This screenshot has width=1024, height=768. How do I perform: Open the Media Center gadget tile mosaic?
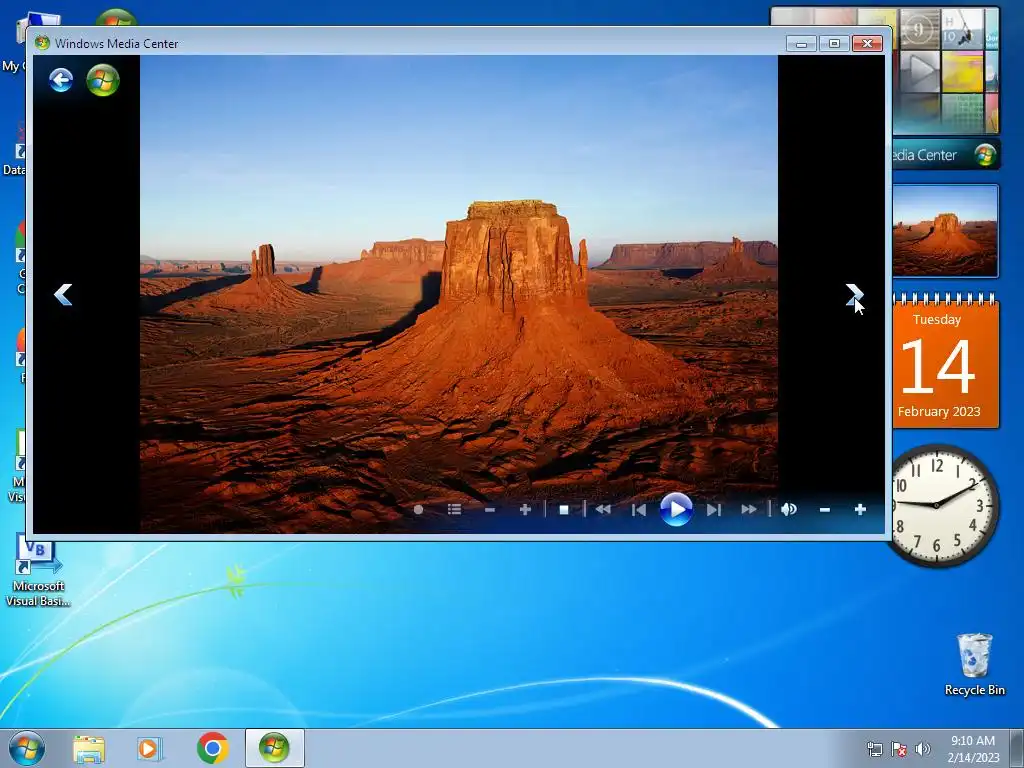(x=946, y=71)
